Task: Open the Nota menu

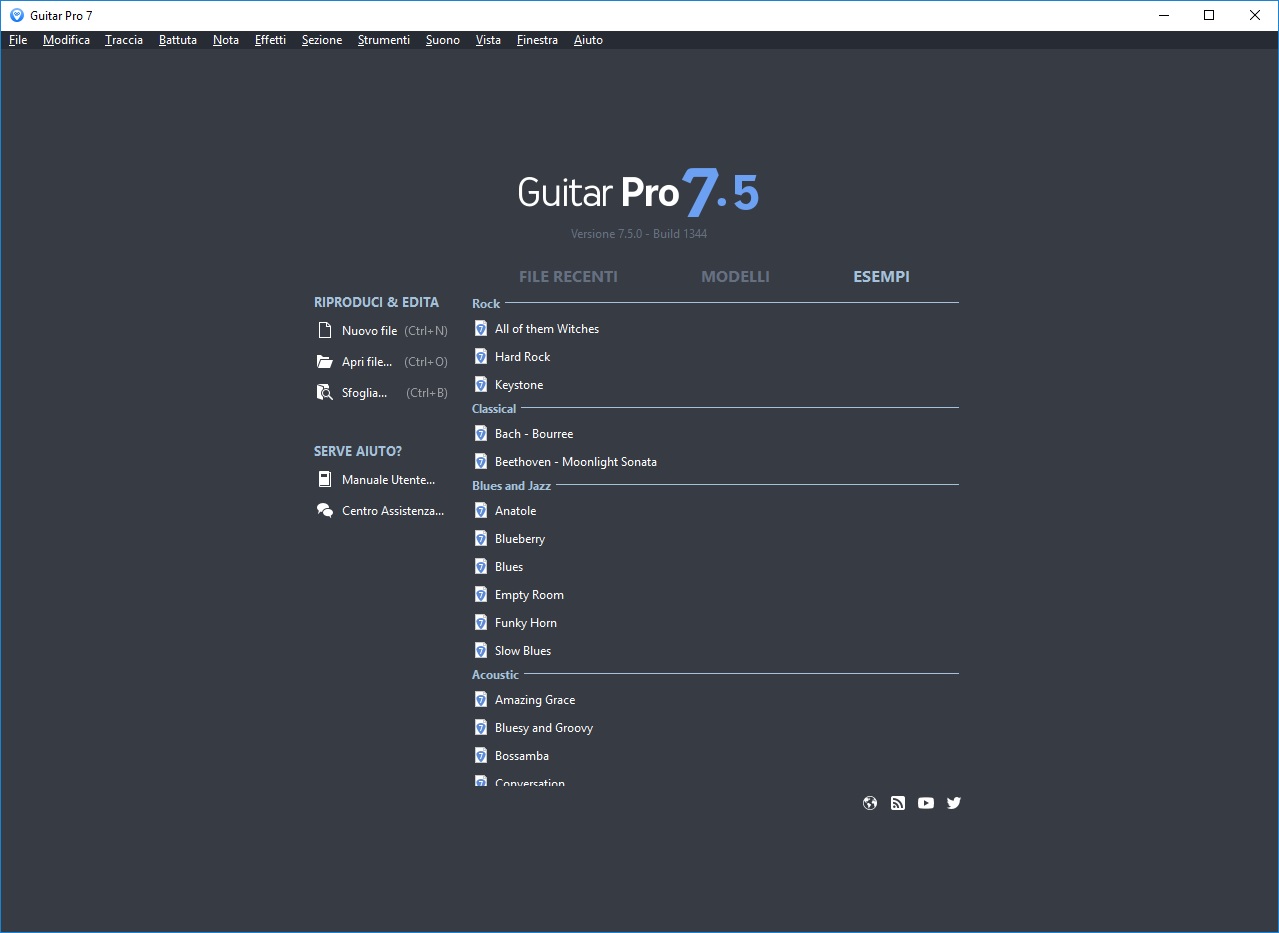Action: pyautogui.click(x=226, y=40)
